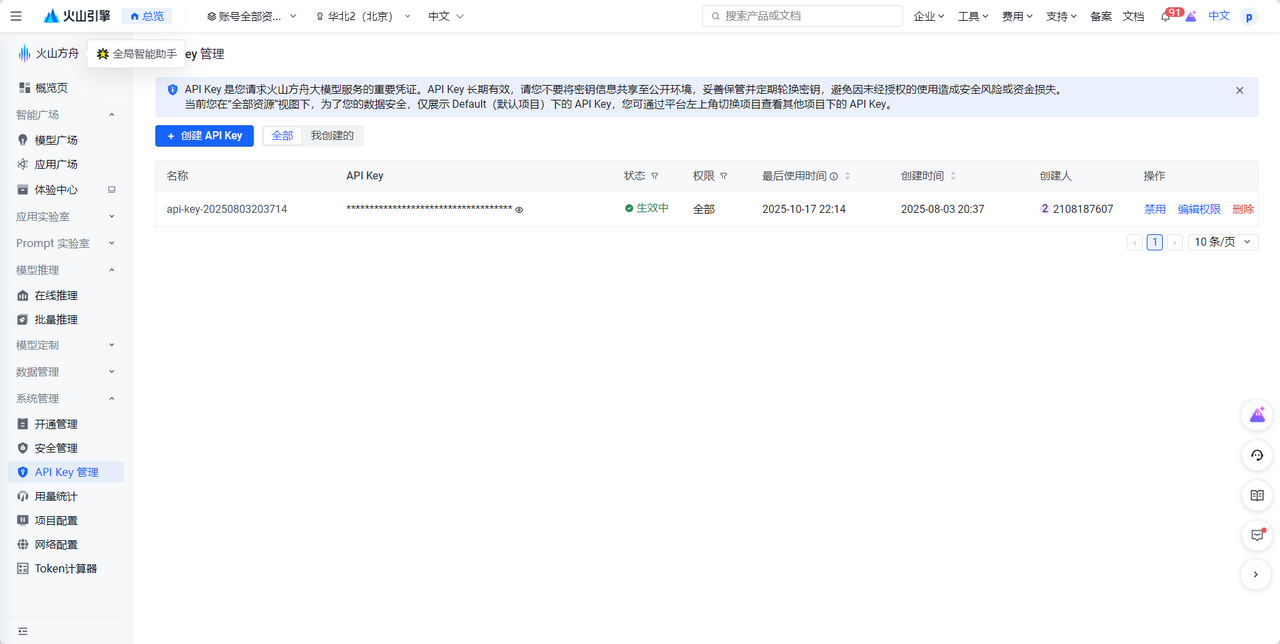
Task: Collapse the sidebar using bottom-left icon
Action: coord(22,631)
